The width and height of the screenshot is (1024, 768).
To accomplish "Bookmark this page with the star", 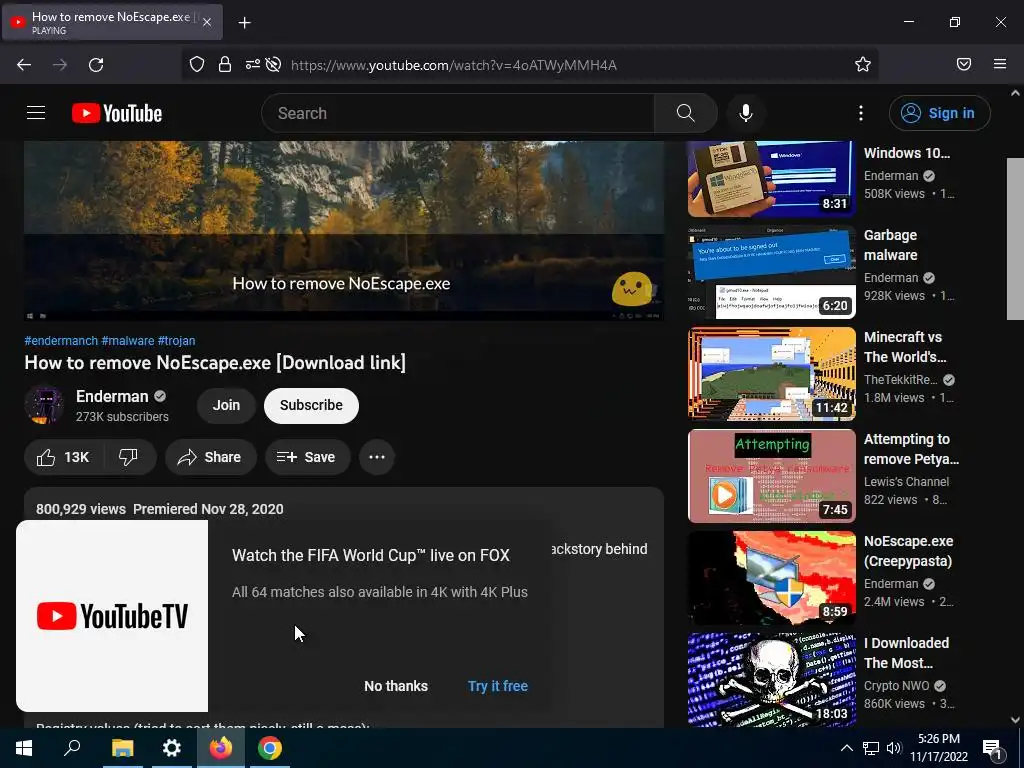I will [863, 64].
